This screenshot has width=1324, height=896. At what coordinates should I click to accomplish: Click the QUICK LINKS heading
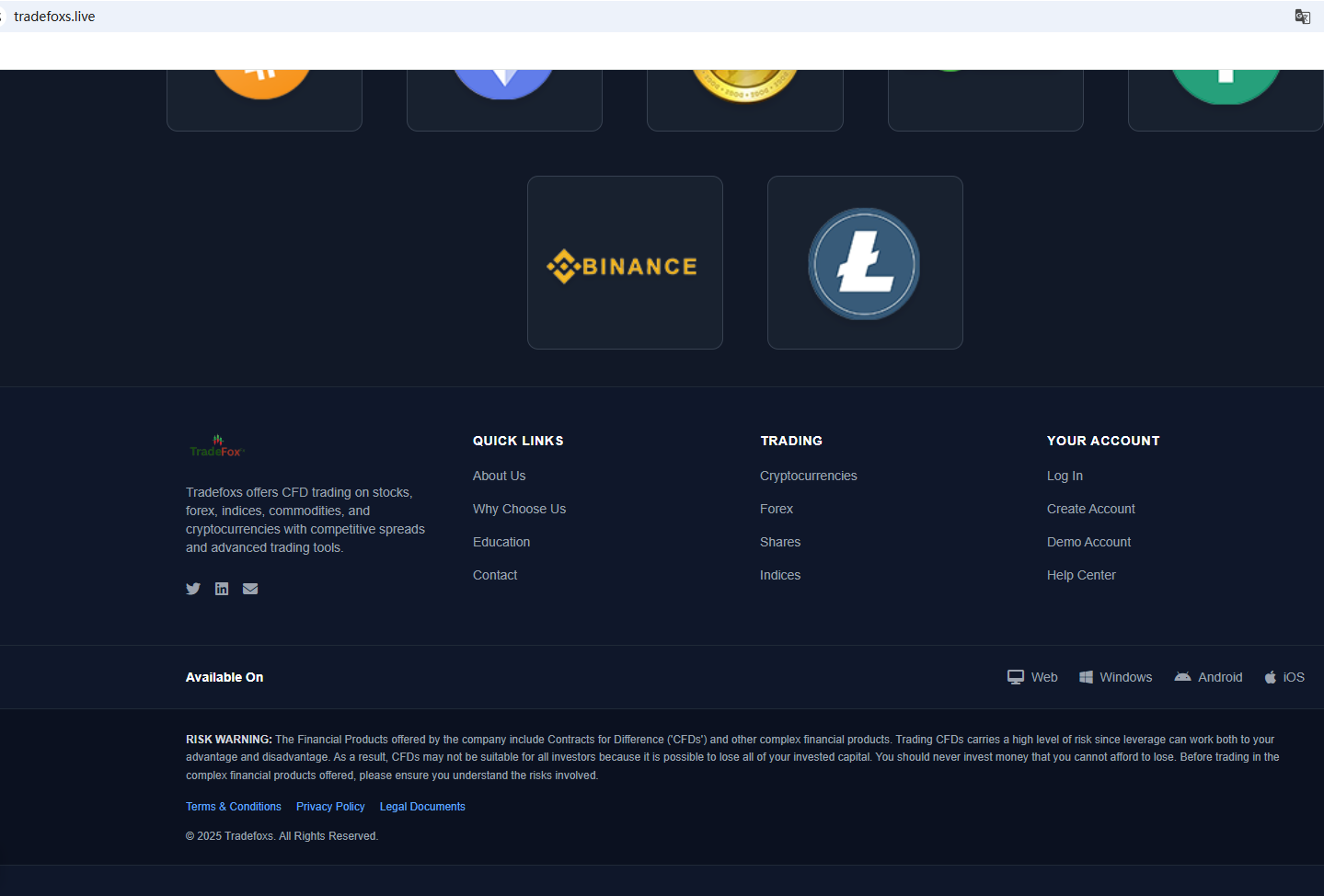pyautogui.click(x=518, y=441)
